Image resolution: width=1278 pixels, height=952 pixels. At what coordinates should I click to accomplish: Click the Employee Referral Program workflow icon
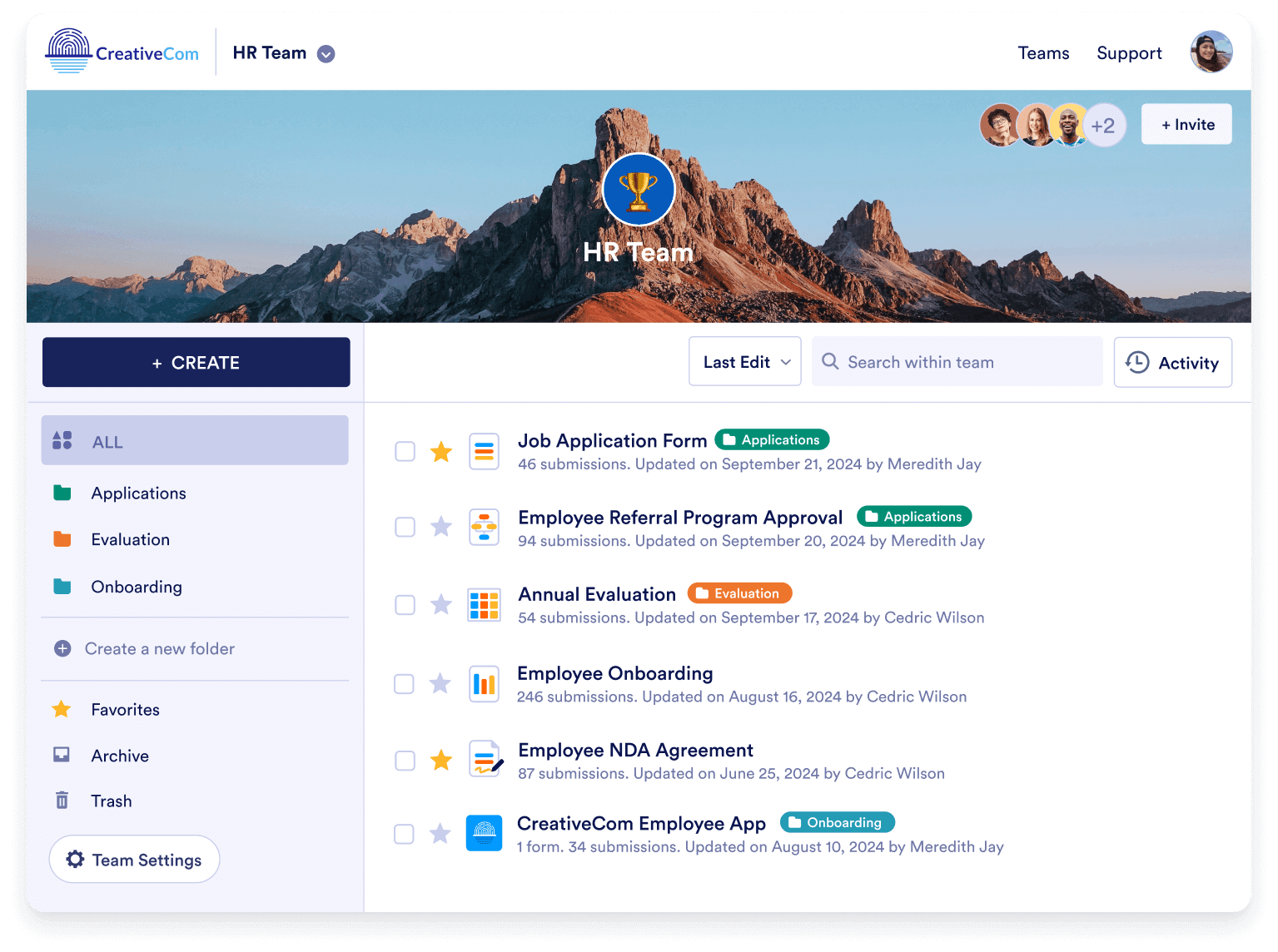tap(484, 528)
